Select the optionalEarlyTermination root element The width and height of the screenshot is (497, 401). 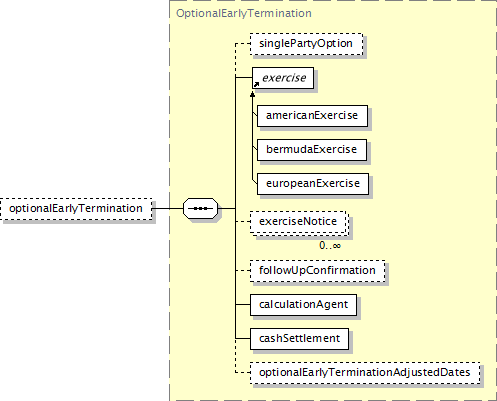coord(76,209)
